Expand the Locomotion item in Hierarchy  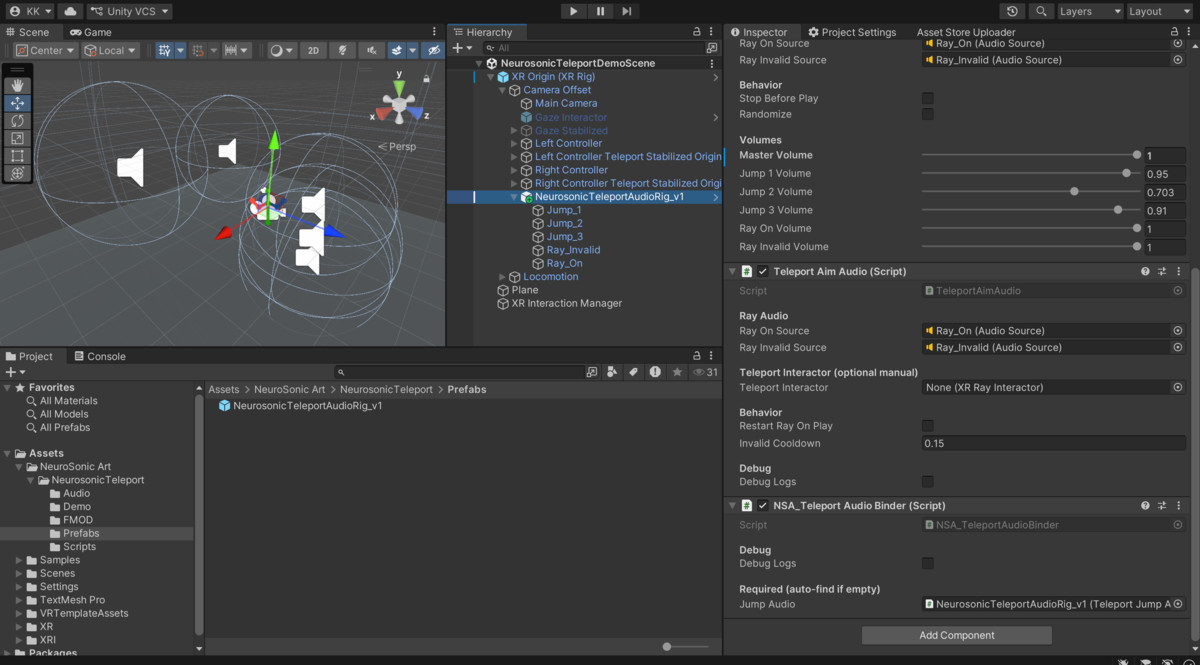[x=501, y=276]
